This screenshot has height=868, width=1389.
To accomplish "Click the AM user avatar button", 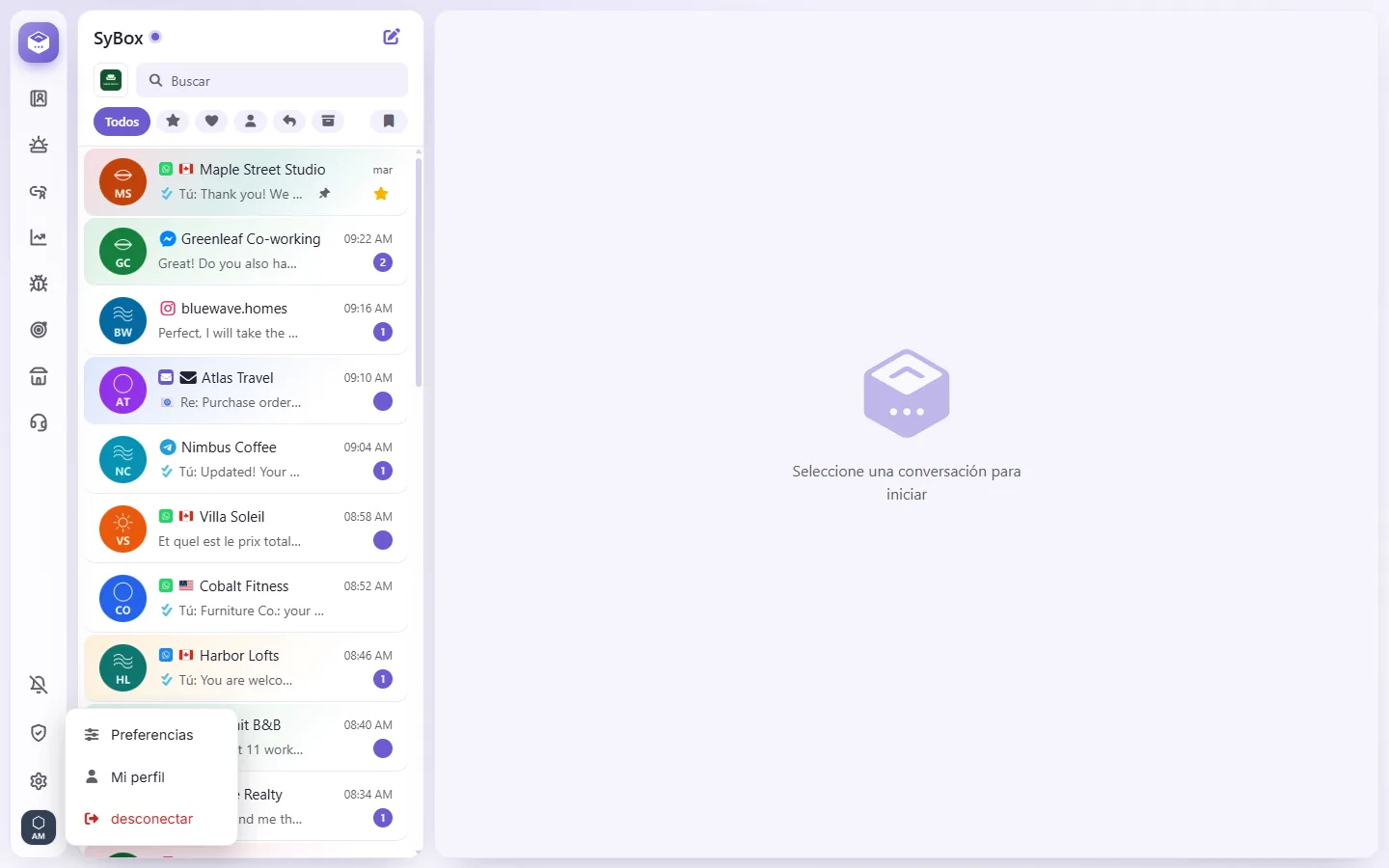I will point(39,827).
